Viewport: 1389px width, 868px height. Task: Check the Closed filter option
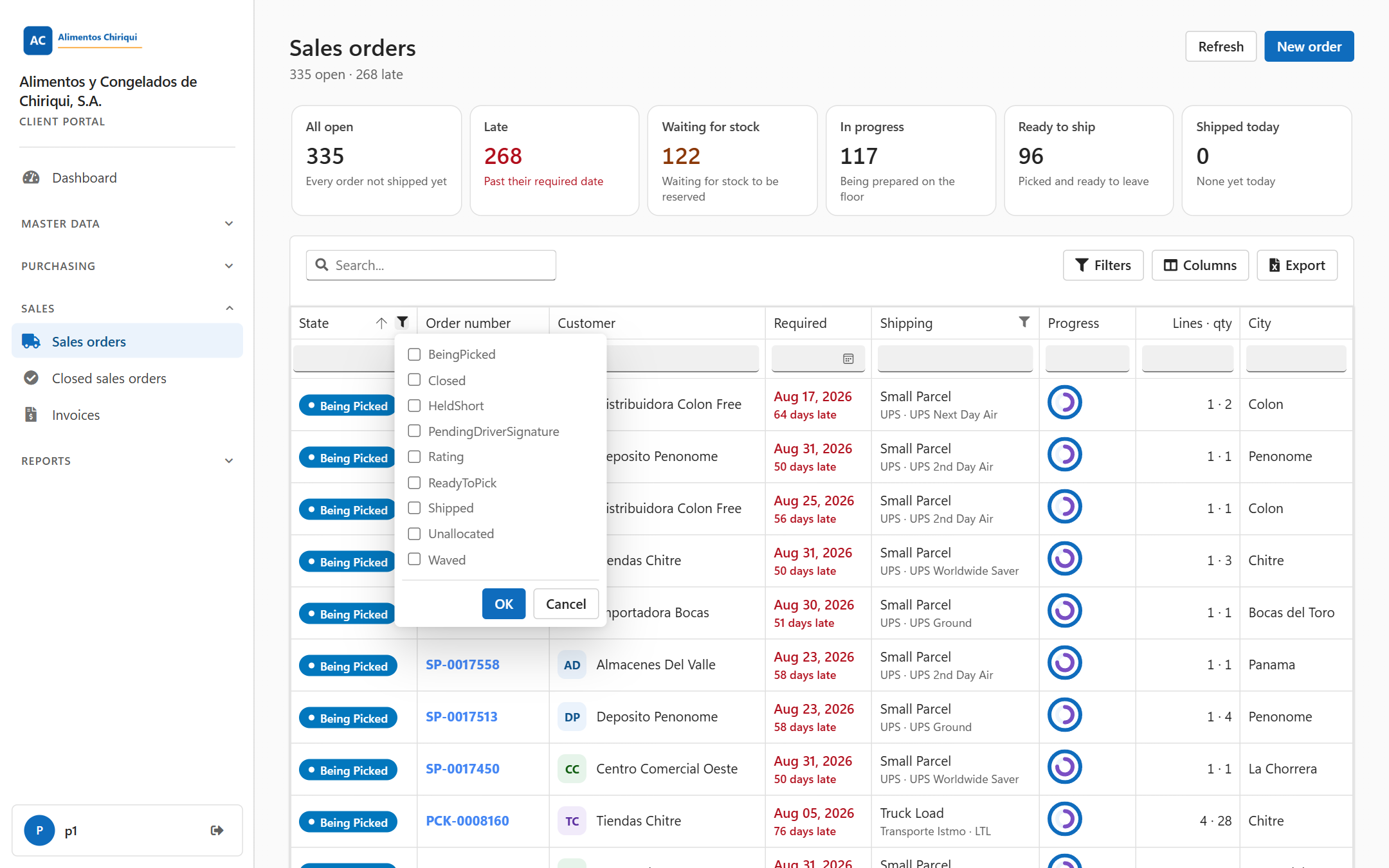click(x=415, y=380)
